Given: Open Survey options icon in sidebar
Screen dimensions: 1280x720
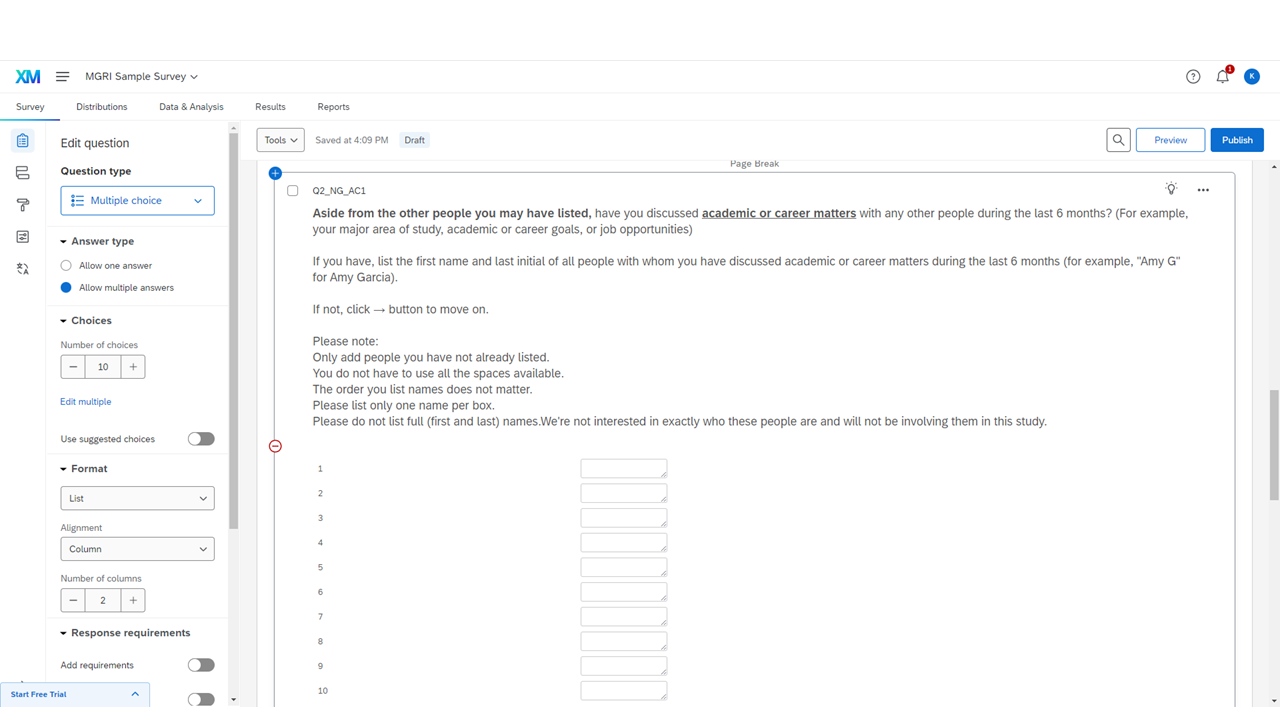Looking at the screenshot, I should [x=22, y=237].
